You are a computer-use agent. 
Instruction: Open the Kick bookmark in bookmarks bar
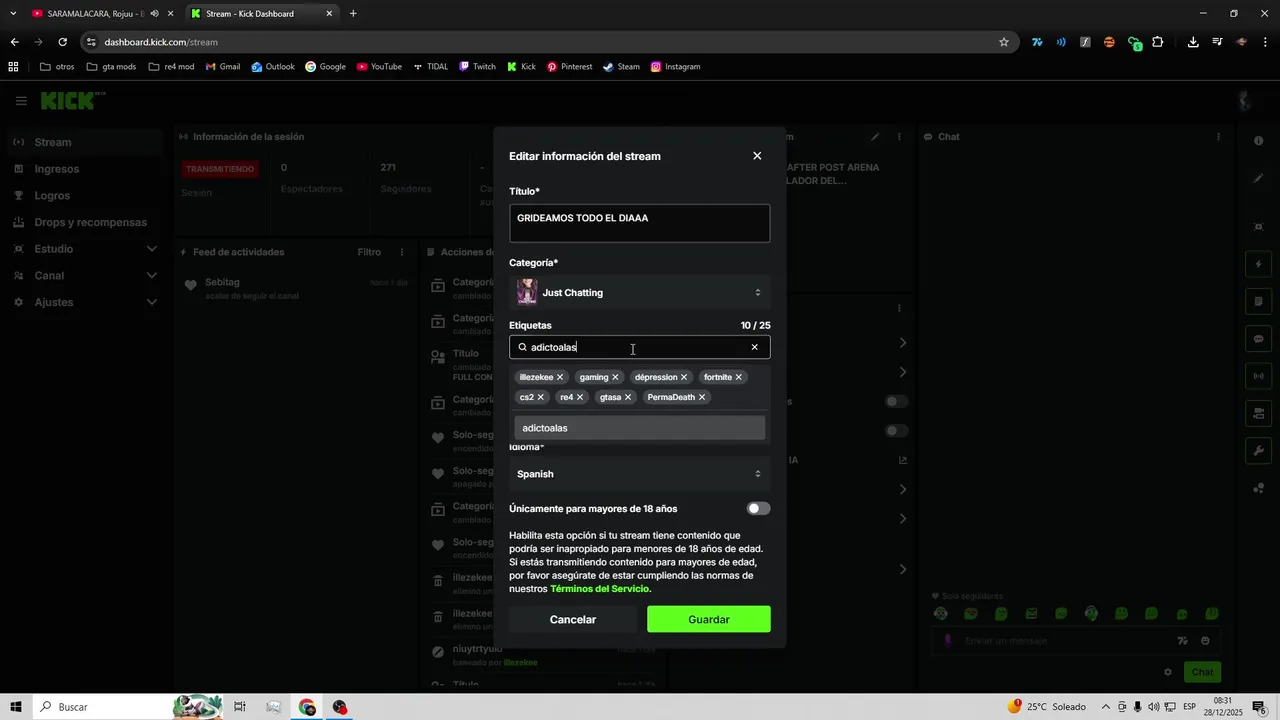(x=521, y=67)
